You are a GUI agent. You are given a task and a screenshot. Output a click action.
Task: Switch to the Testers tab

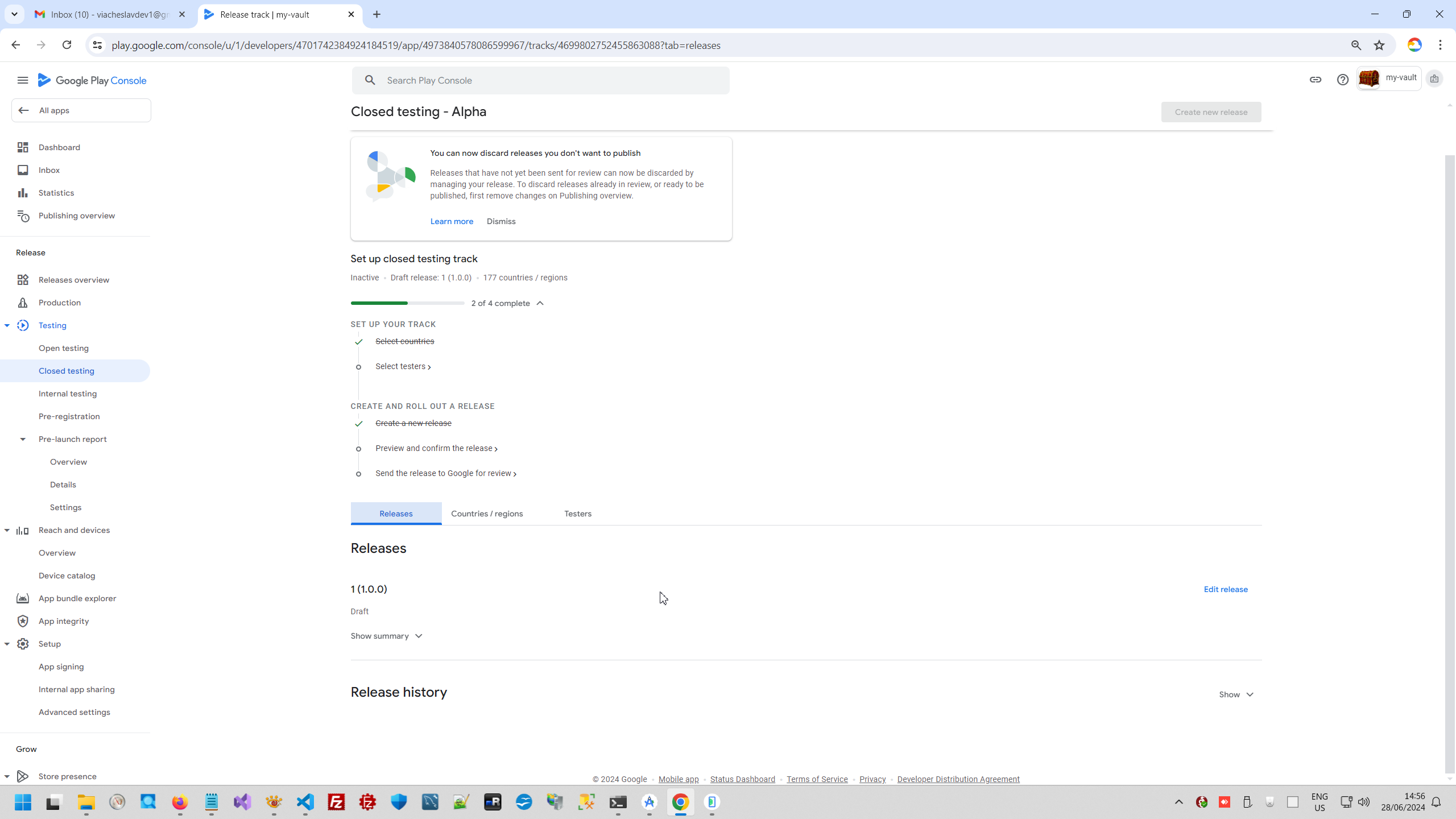577,514
